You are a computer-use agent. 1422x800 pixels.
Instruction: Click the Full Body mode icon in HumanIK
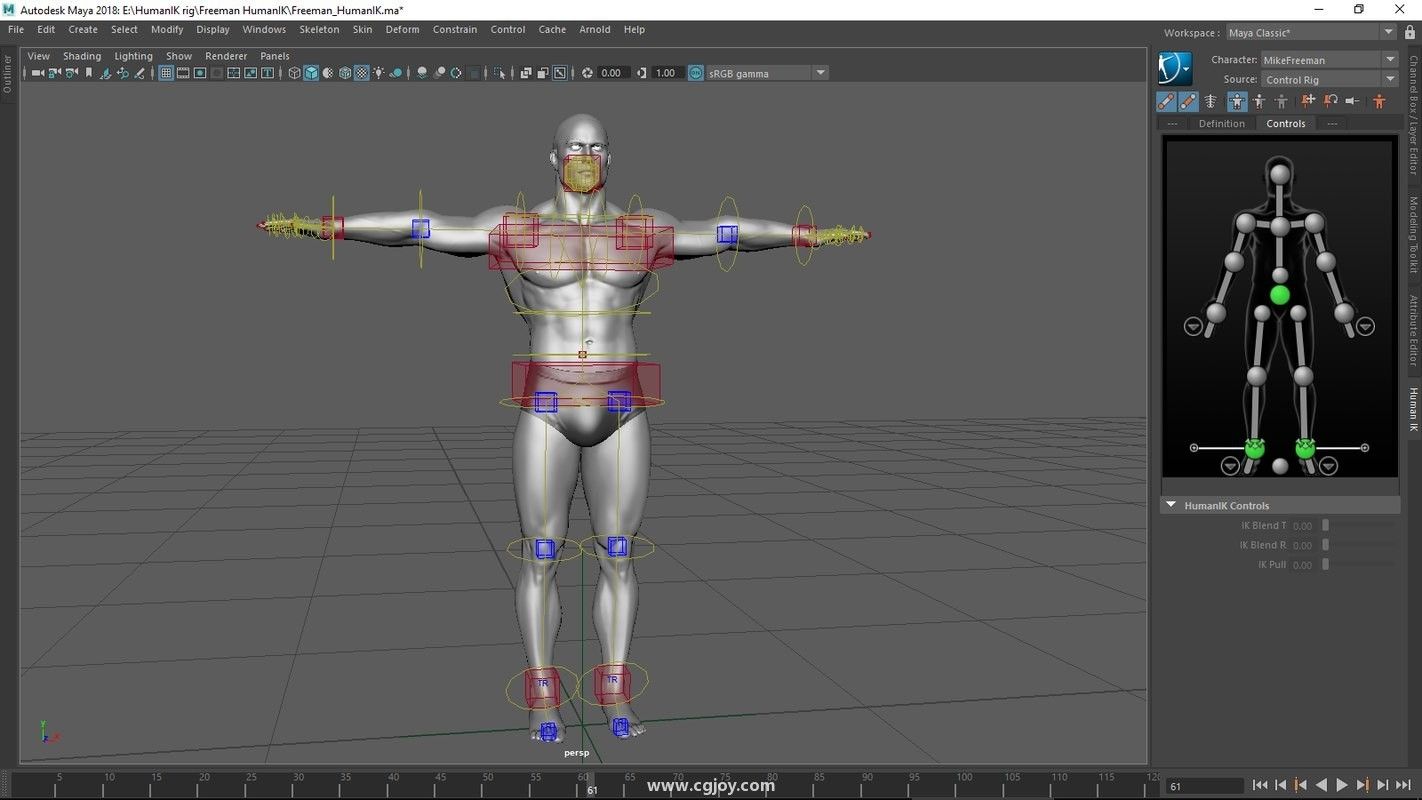click(x=1237, y=101)
